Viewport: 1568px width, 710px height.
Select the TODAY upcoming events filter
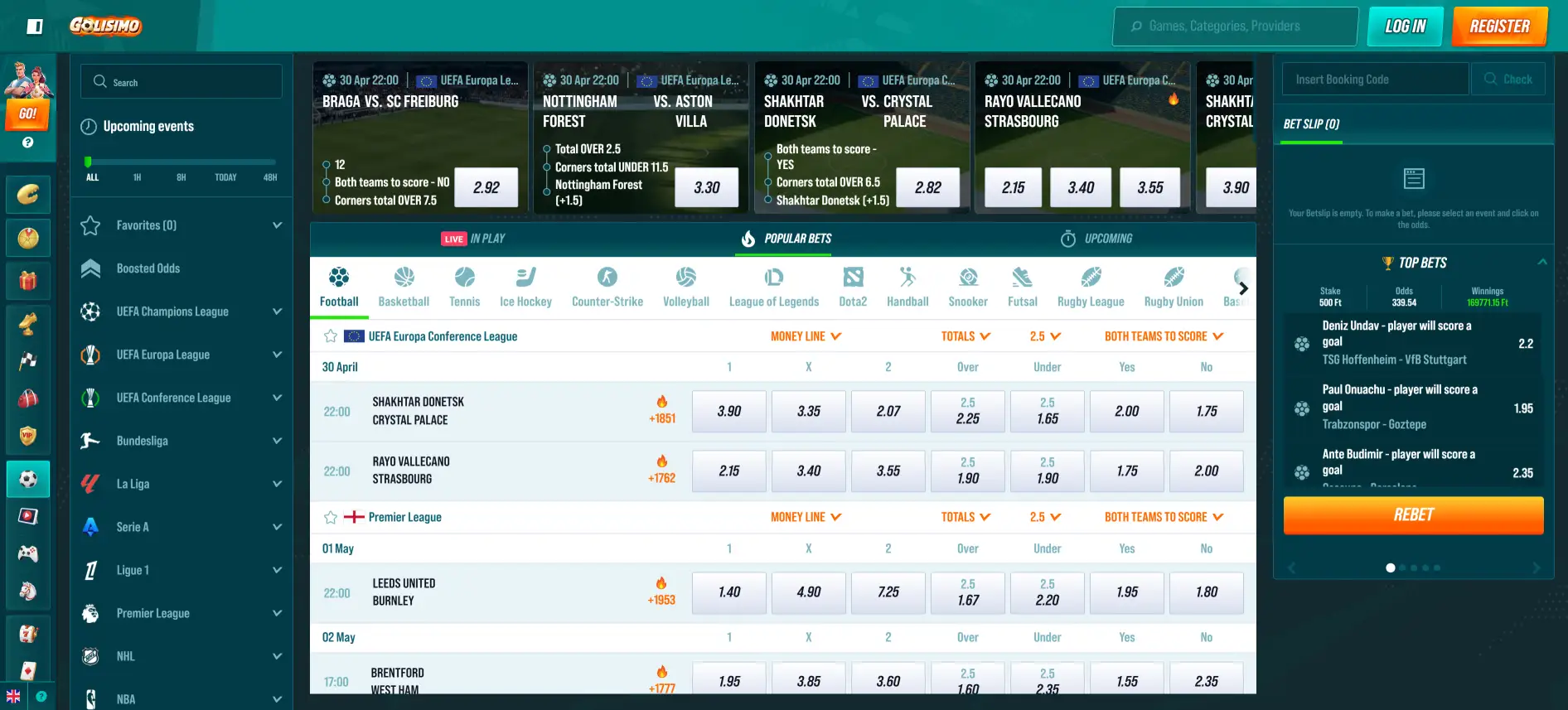(225, 177)
